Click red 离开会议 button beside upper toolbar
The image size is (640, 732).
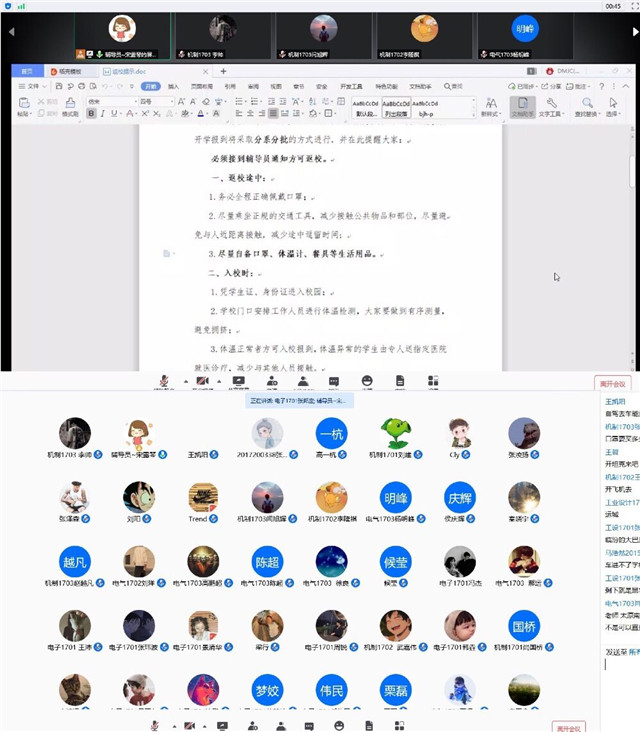click(612, 384)
